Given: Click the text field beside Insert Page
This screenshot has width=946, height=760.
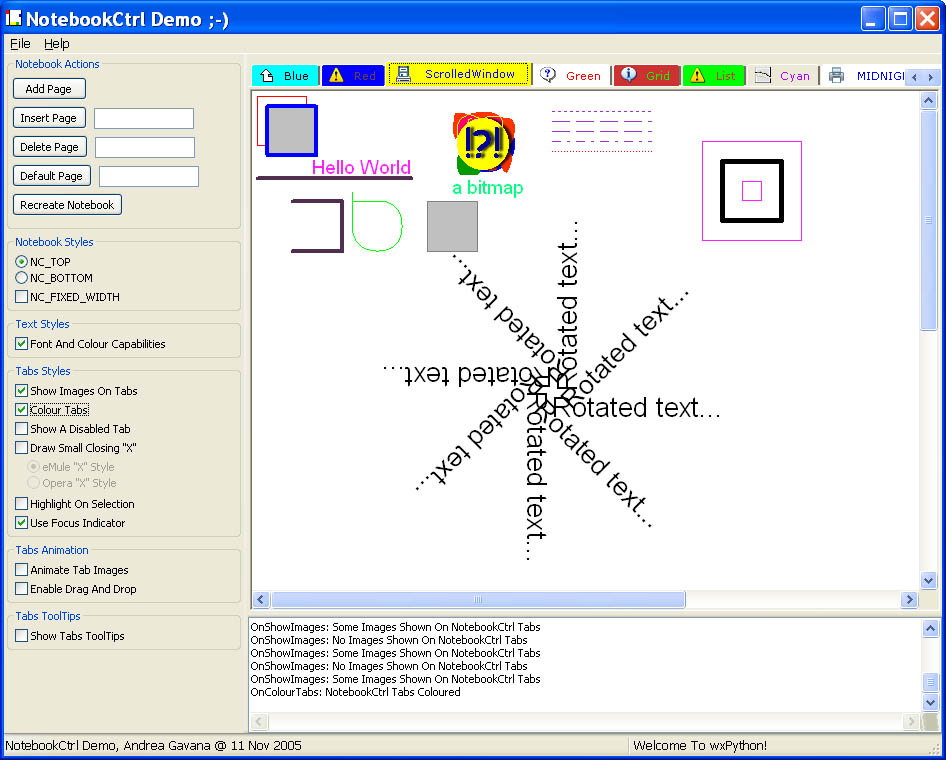Looking at the screenshot, I should (144, 119).
